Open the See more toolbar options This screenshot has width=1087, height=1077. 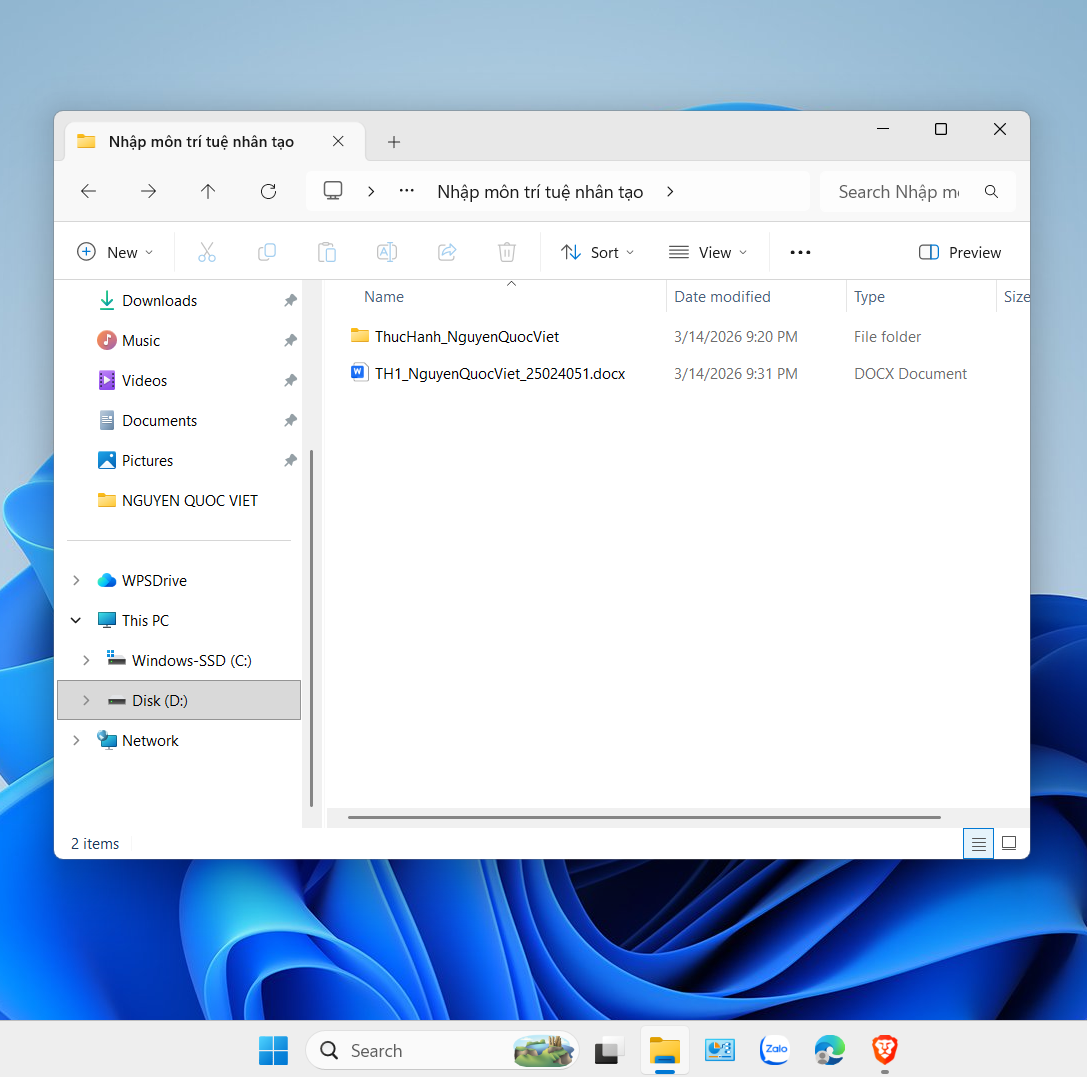click(x=800, y=252)
